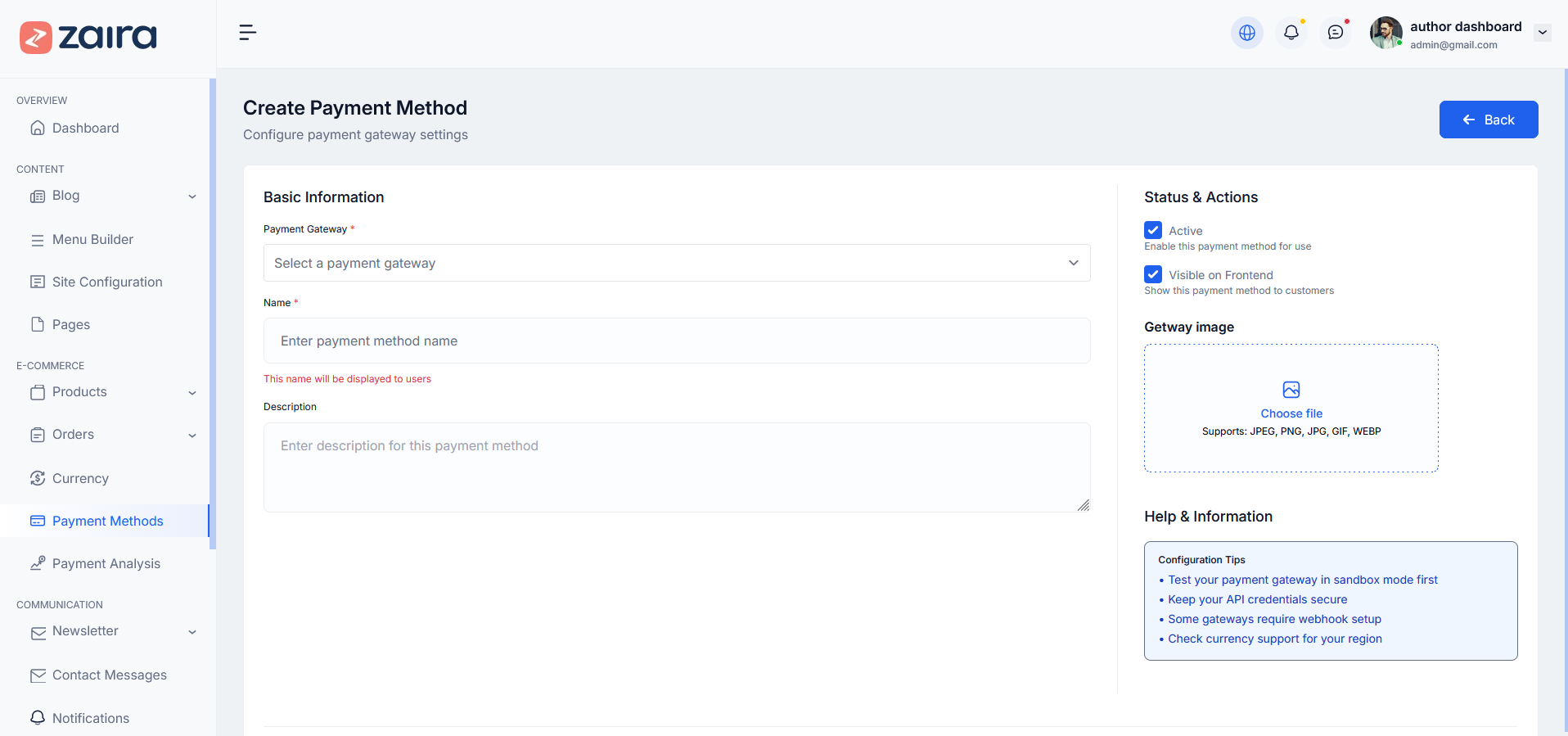Click the payment method Name field

tap(676, 341)
